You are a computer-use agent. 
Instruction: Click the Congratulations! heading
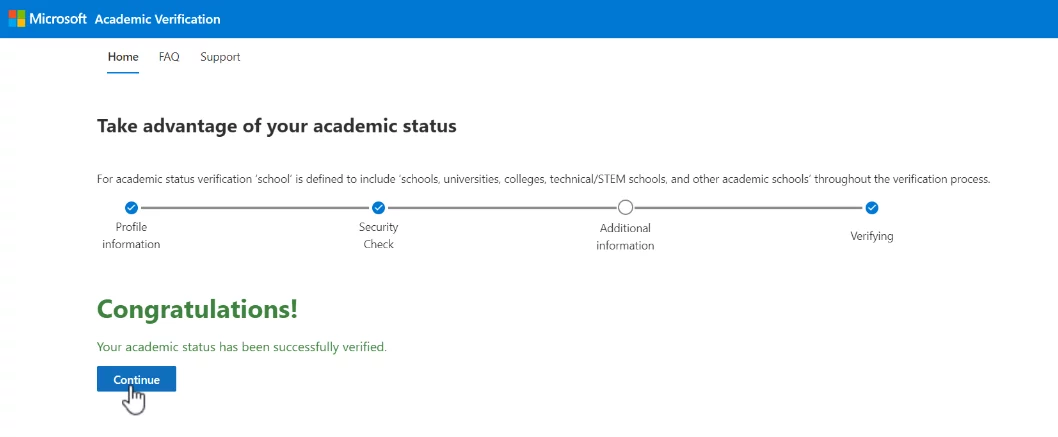197,309
